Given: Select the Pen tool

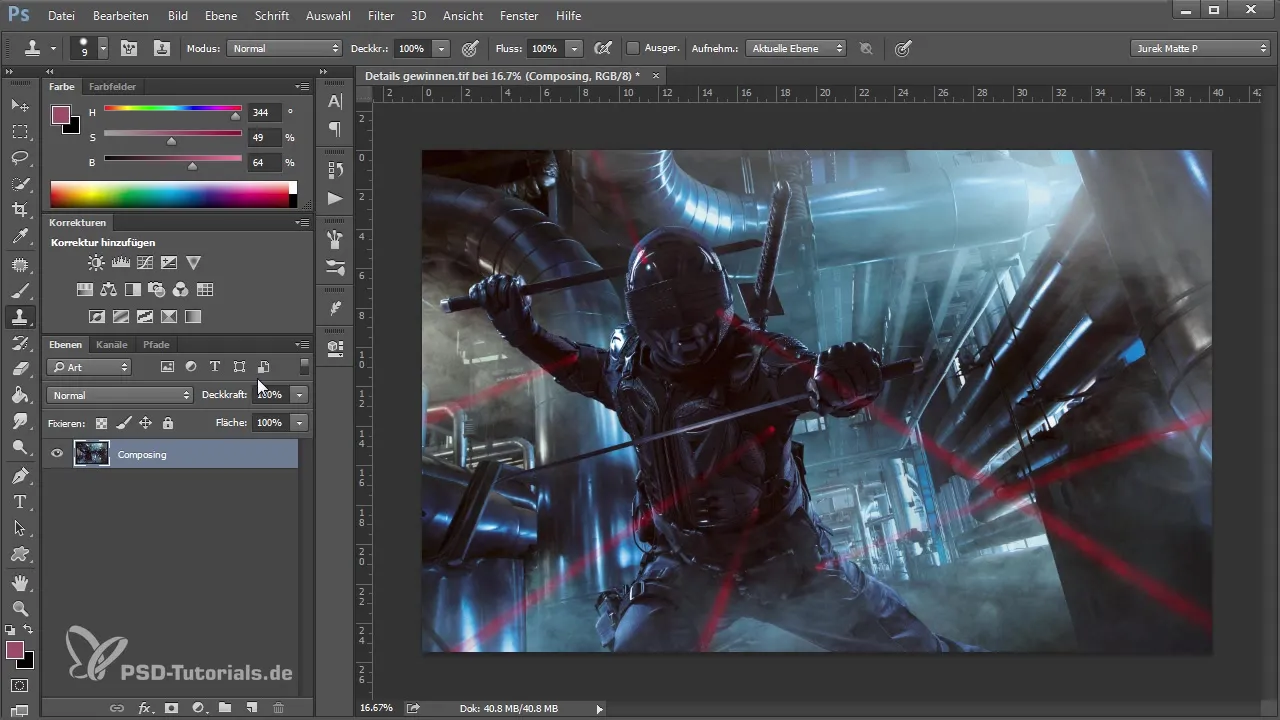Looking at the screenshot, I should pyautogui.click(x=20, y=475).
